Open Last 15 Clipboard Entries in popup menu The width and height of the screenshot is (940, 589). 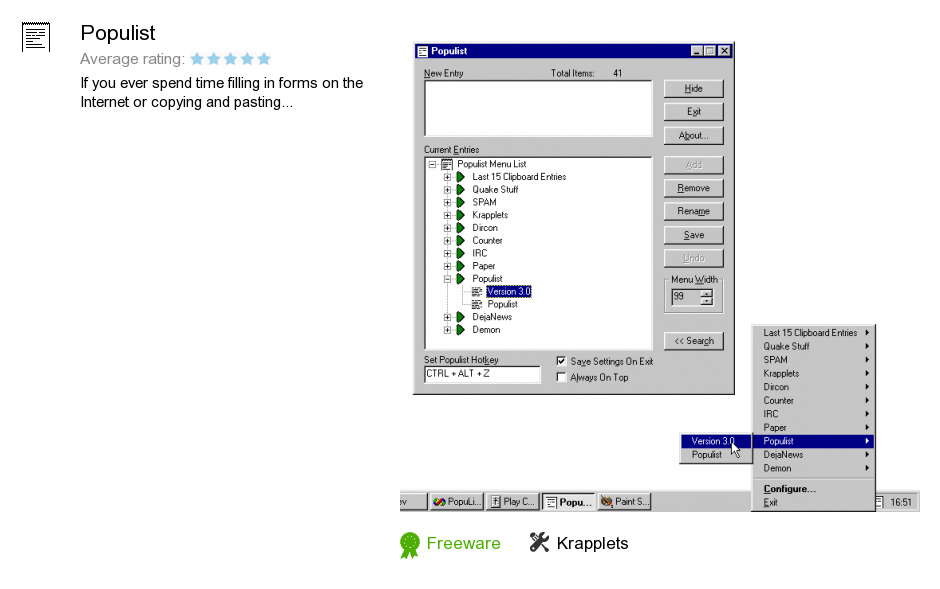(814, 333)
